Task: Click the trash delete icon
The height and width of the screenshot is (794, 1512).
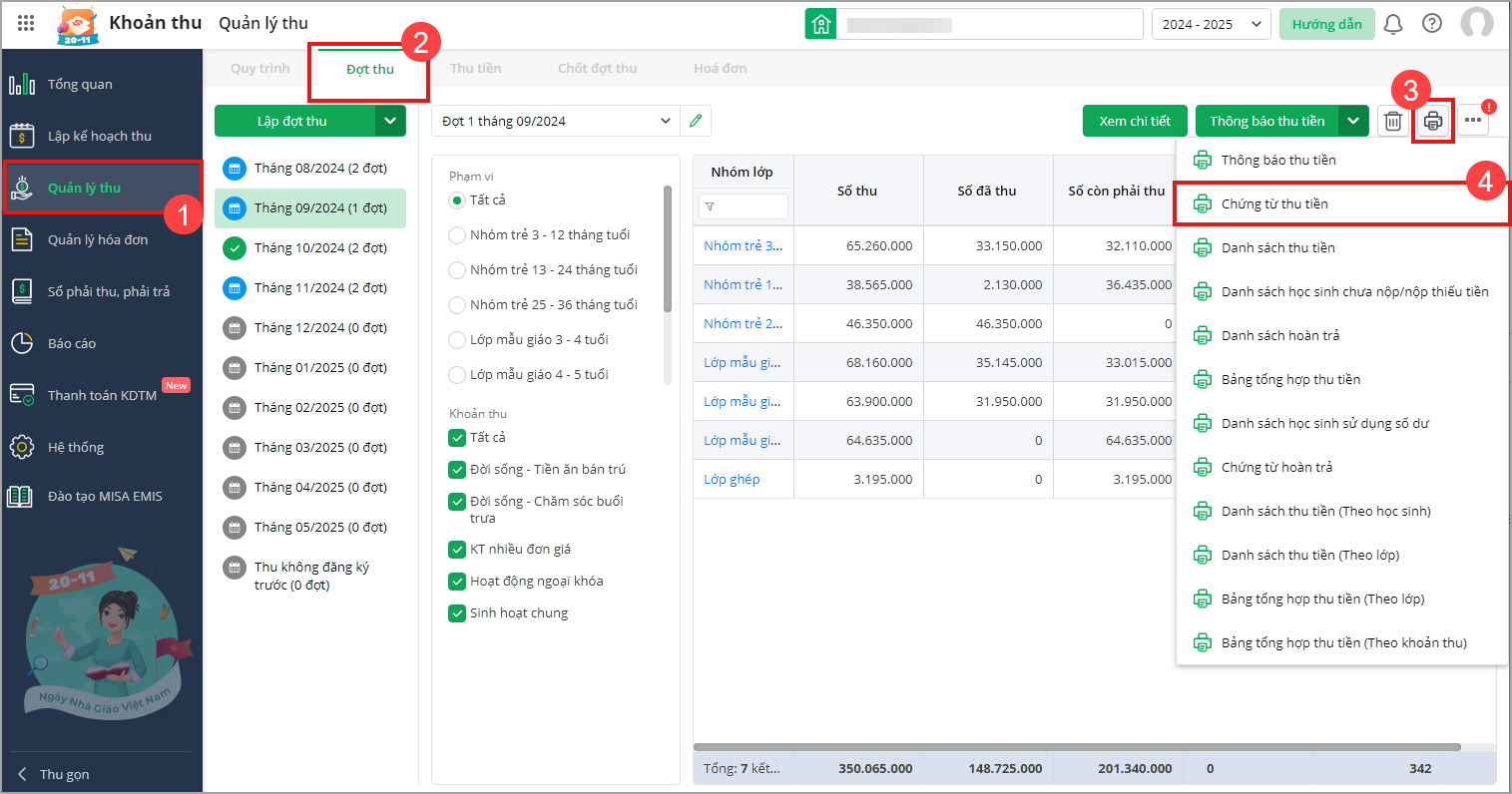Action: [1392, 121]
